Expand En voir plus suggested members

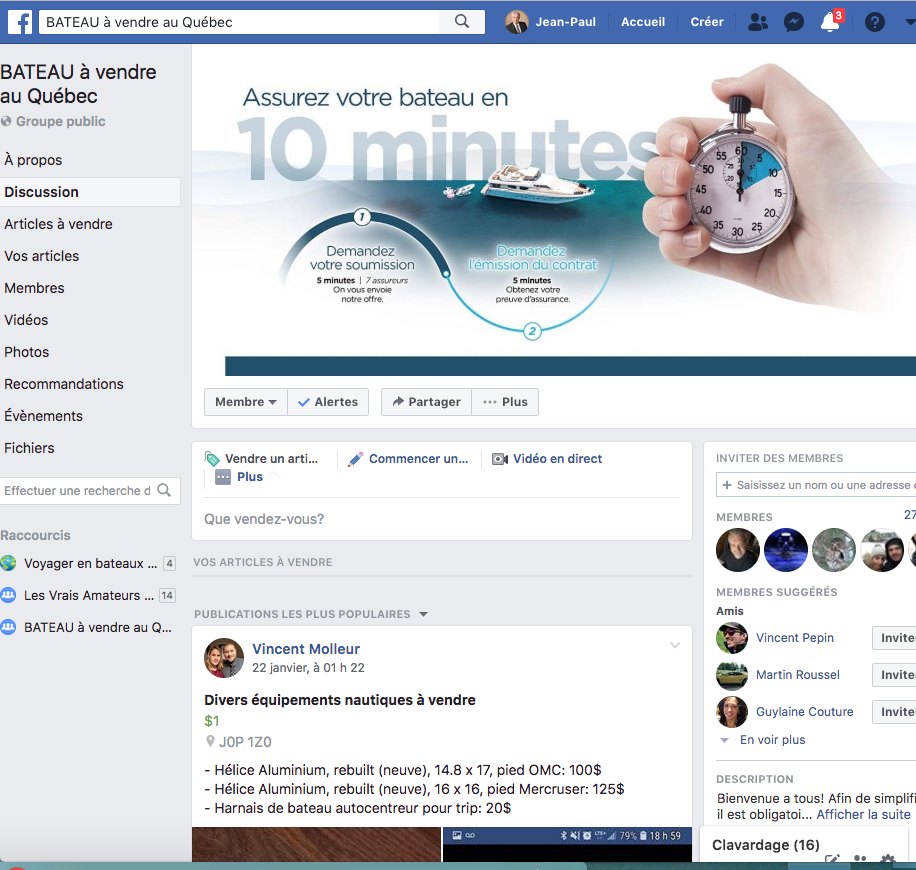(772, 740)
